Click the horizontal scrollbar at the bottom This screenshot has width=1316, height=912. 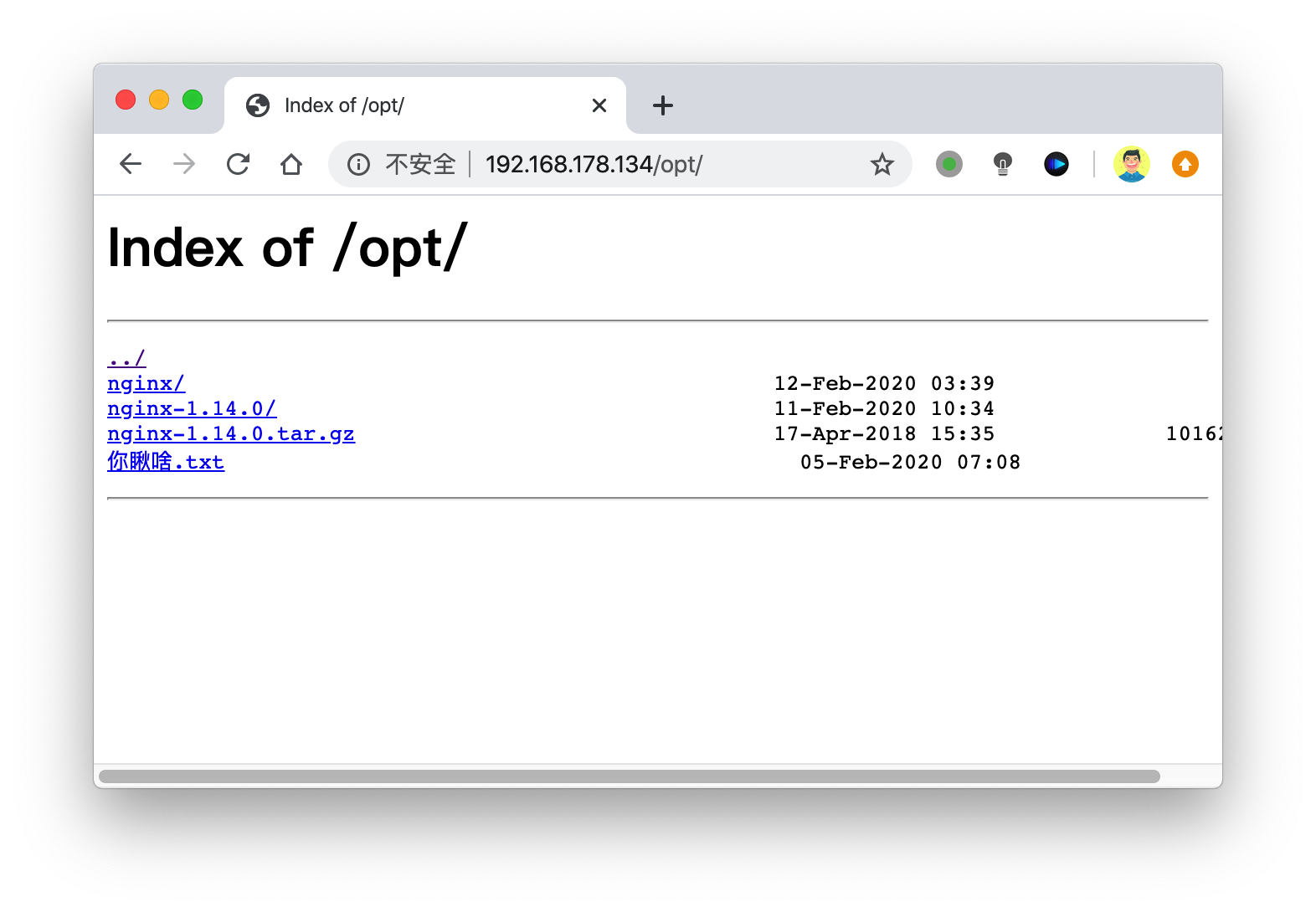[630, 776]
